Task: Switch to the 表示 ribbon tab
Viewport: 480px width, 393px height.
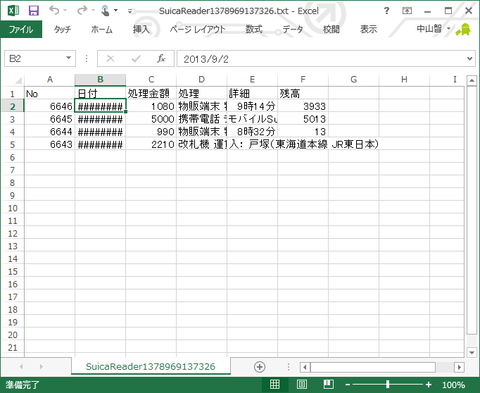Action: [369, 29]
